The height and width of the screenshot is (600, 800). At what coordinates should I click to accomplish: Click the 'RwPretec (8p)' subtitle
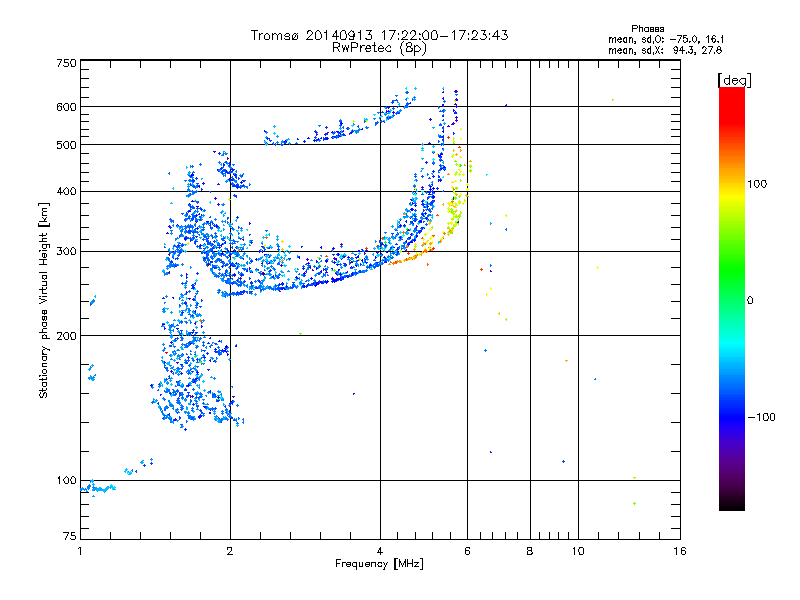[x=379, y=48]
